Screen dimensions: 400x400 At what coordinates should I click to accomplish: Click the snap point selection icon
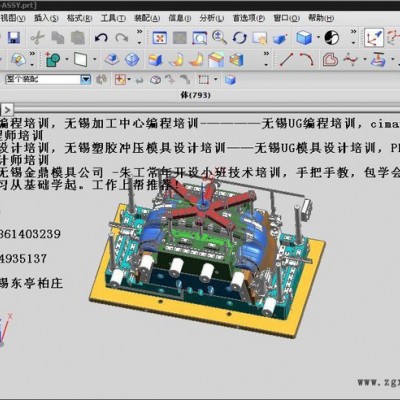[120, 80]
